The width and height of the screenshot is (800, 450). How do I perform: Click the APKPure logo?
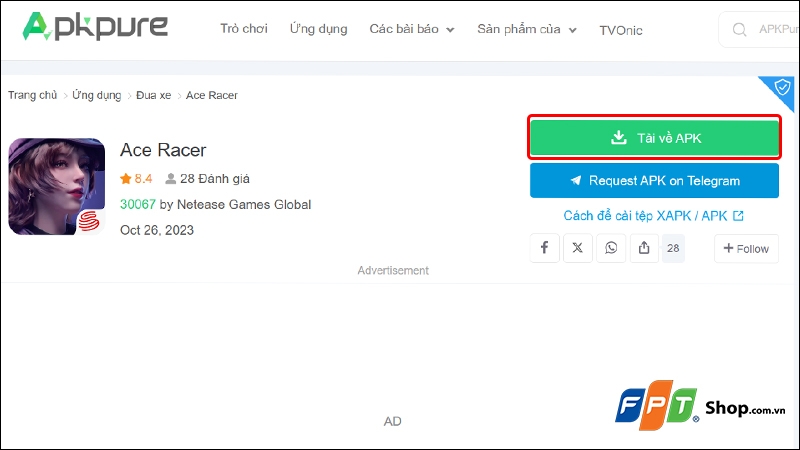click(95, 26)
